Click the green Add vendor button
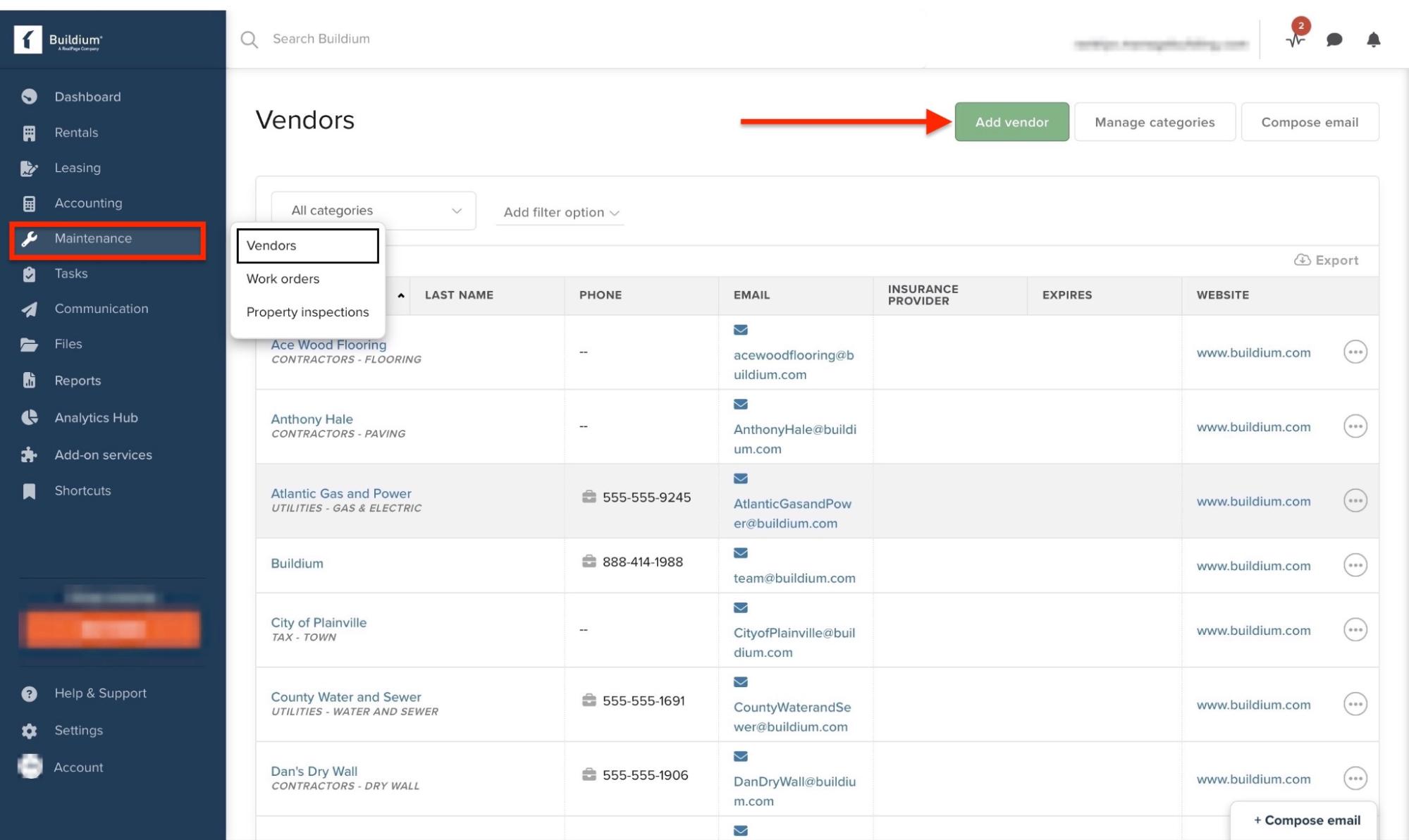1409x840 pixels. pyautogui.click(x=1011, y=122)
